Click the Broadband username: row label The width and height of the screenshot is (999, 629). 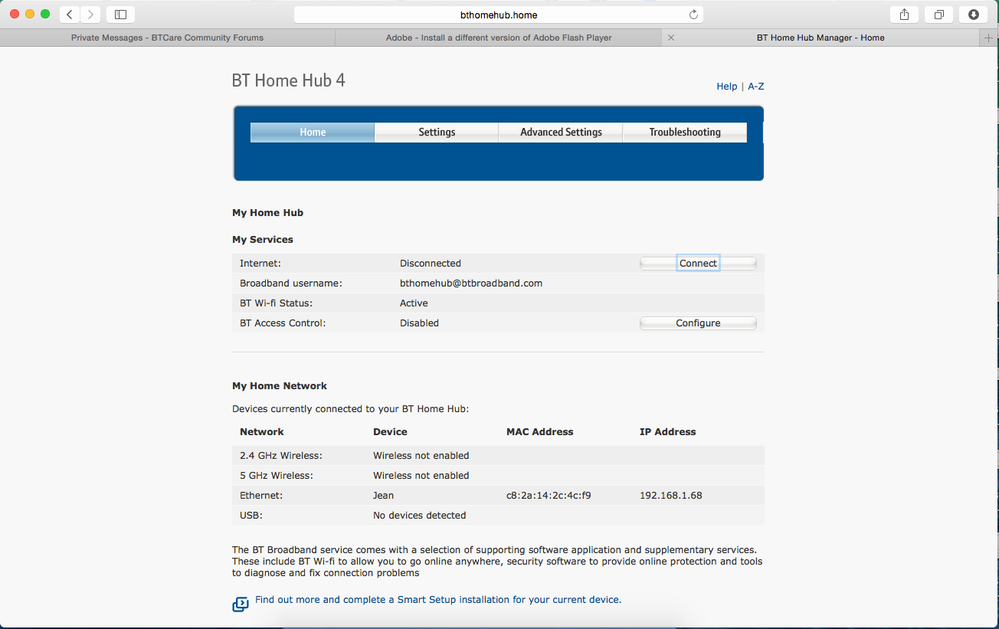coord(291,283)
